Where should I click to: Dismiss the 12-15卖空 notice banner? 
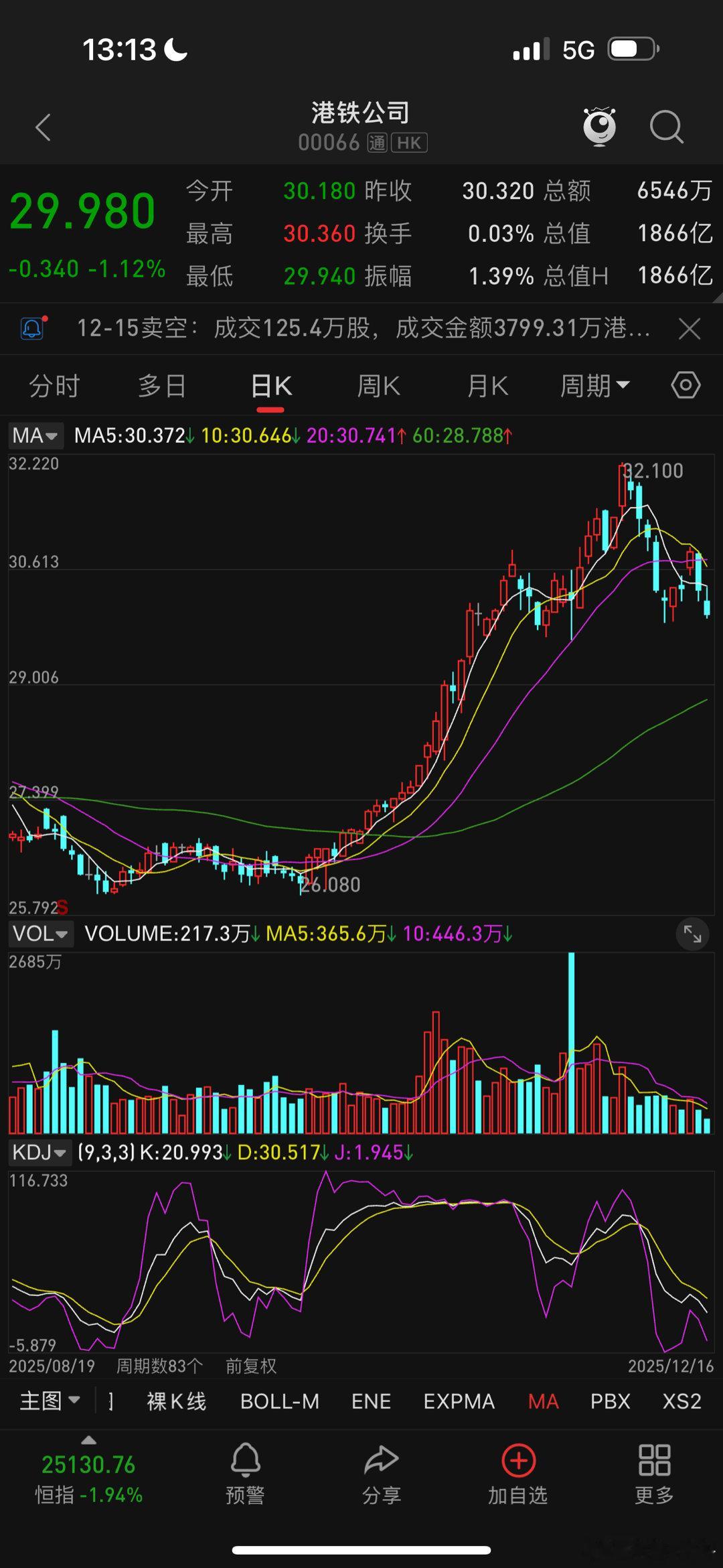[690, 328]
